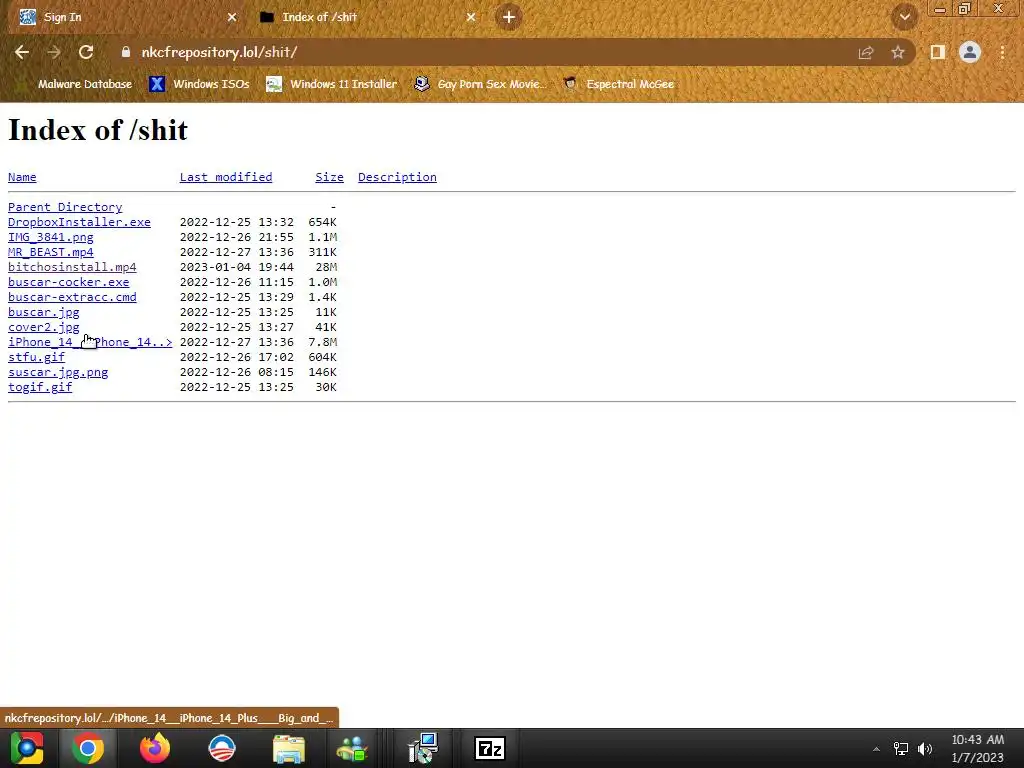
Task: Click the buscar-extracc.cmd link
Action: point(72,297)
